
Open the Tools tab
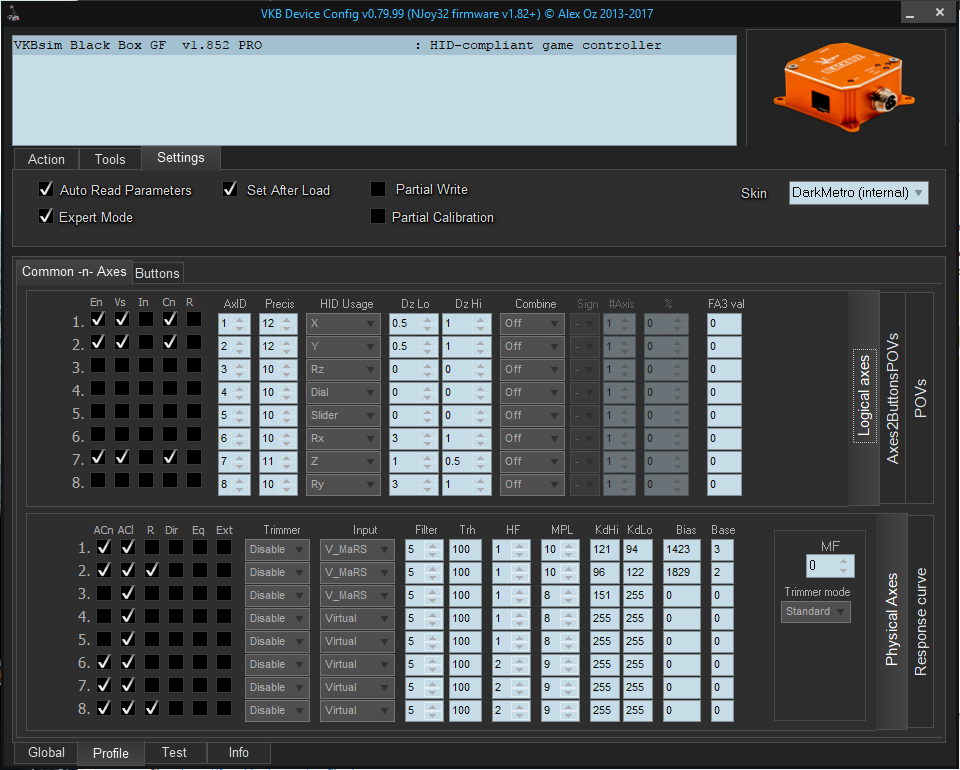coord(110,159)
